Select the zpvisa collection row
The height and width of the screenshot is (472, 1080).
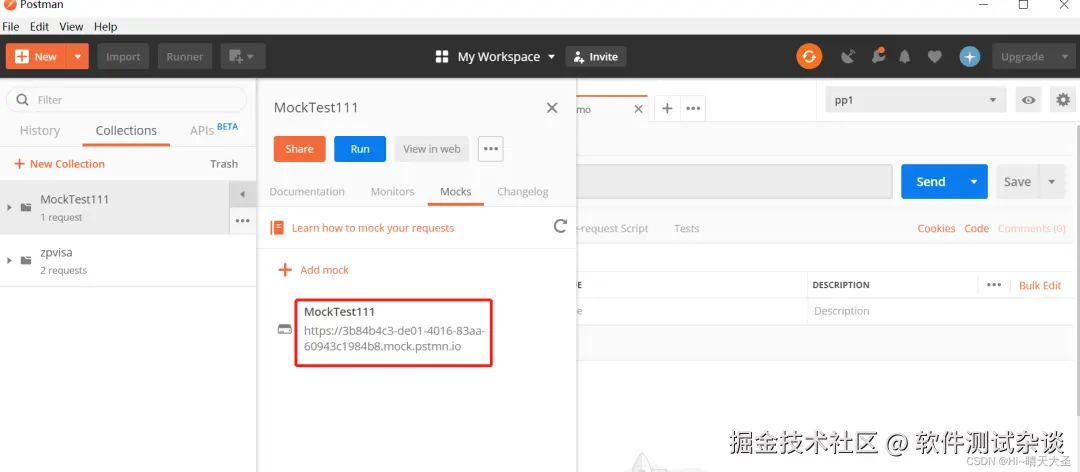pos(128,260)
